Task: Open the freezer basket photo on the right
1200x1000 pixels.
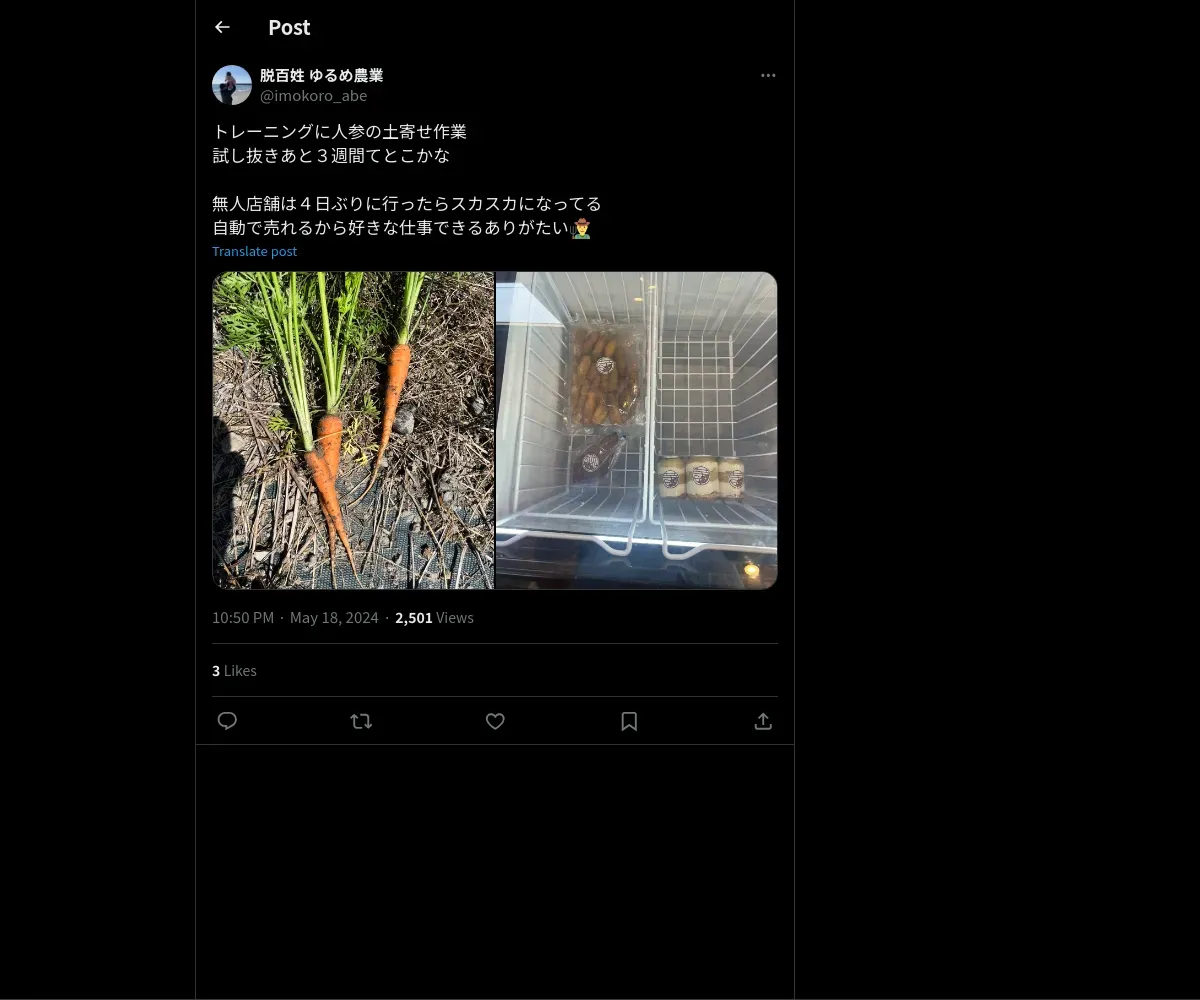Action: pos(637,430)
